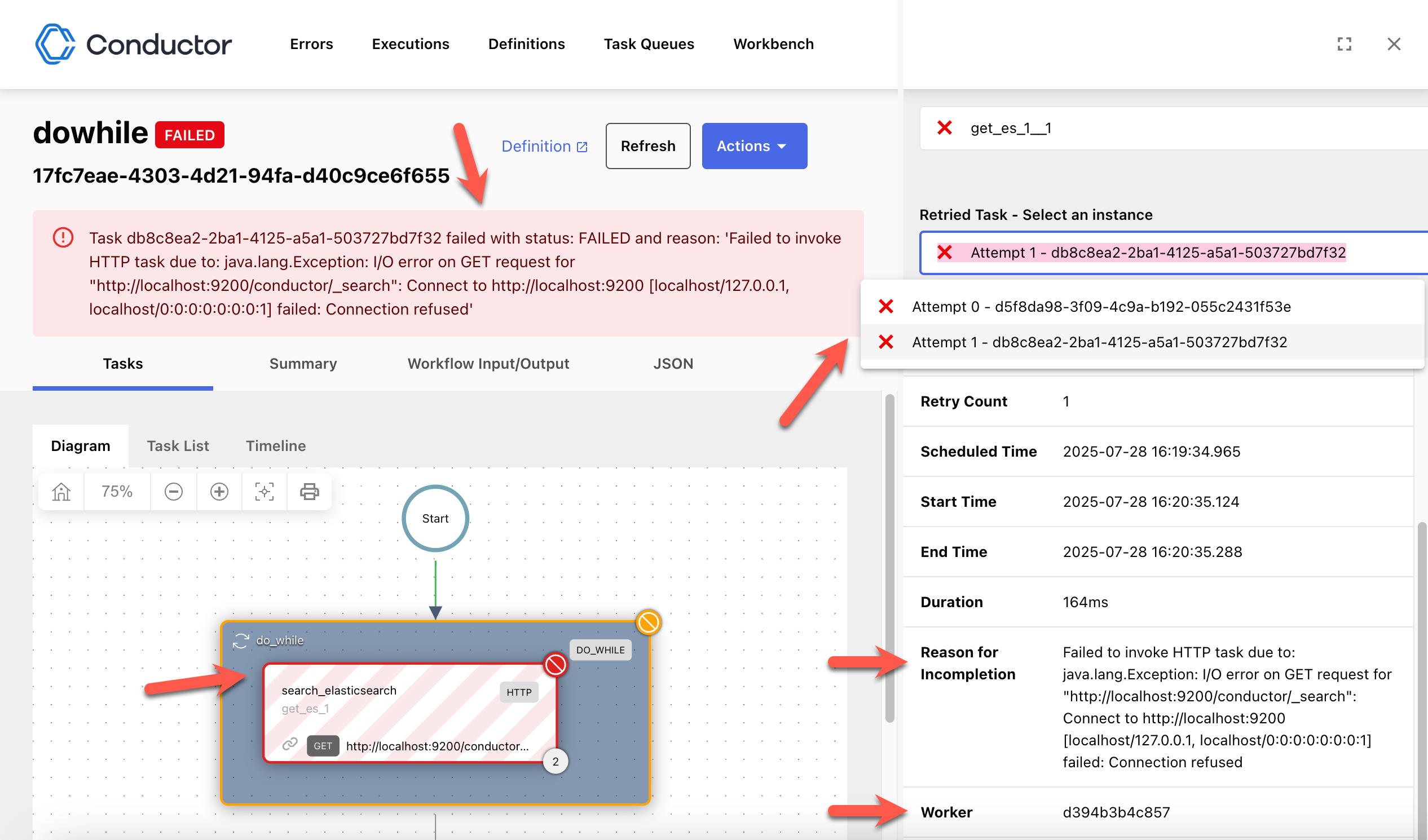Click the FAILED status badge

190,135
